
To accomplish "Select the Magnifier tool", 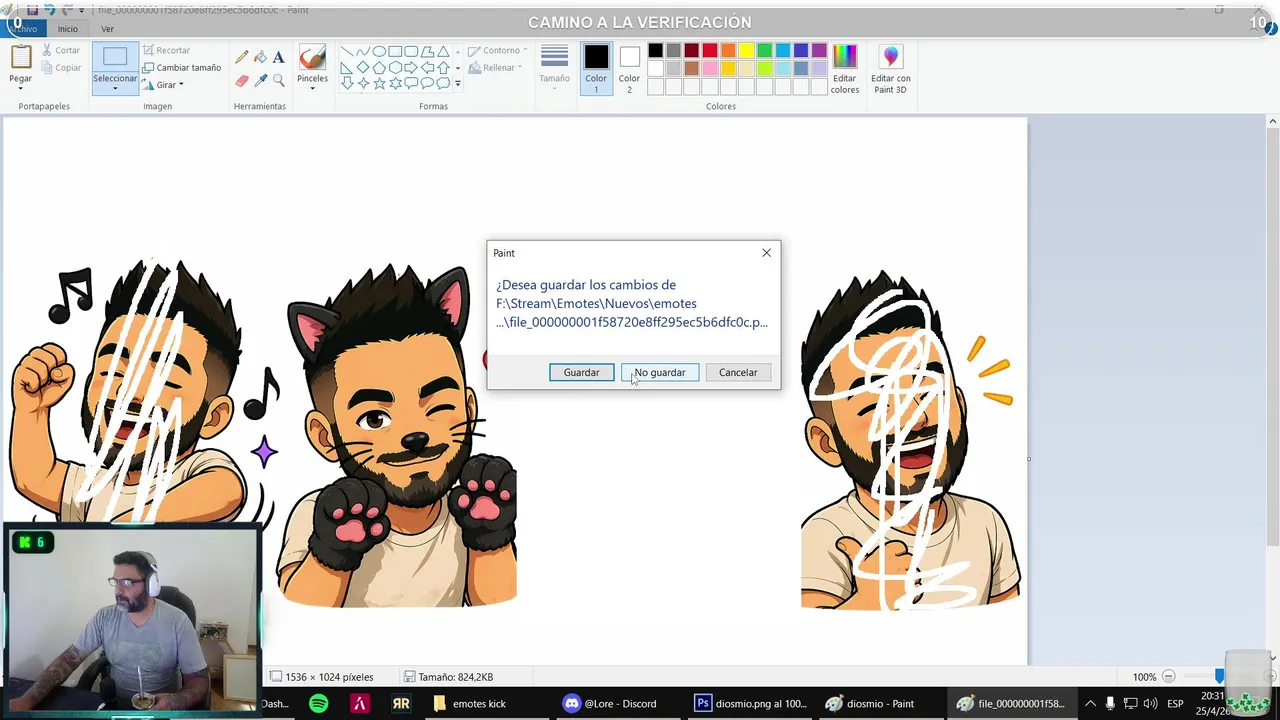I will click(278, 80).
